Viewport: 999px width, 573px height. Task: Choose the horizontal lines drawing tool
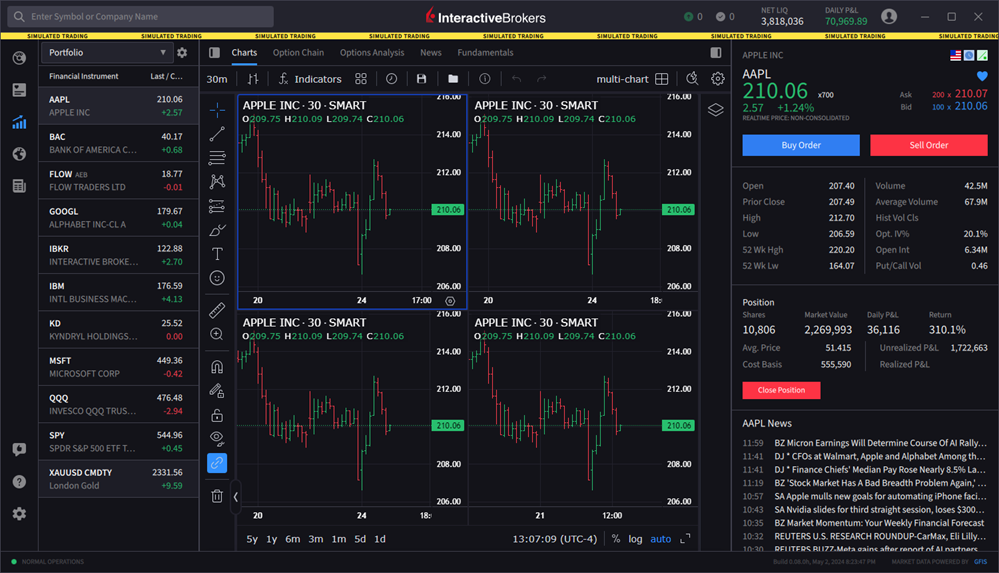[217, 158]
